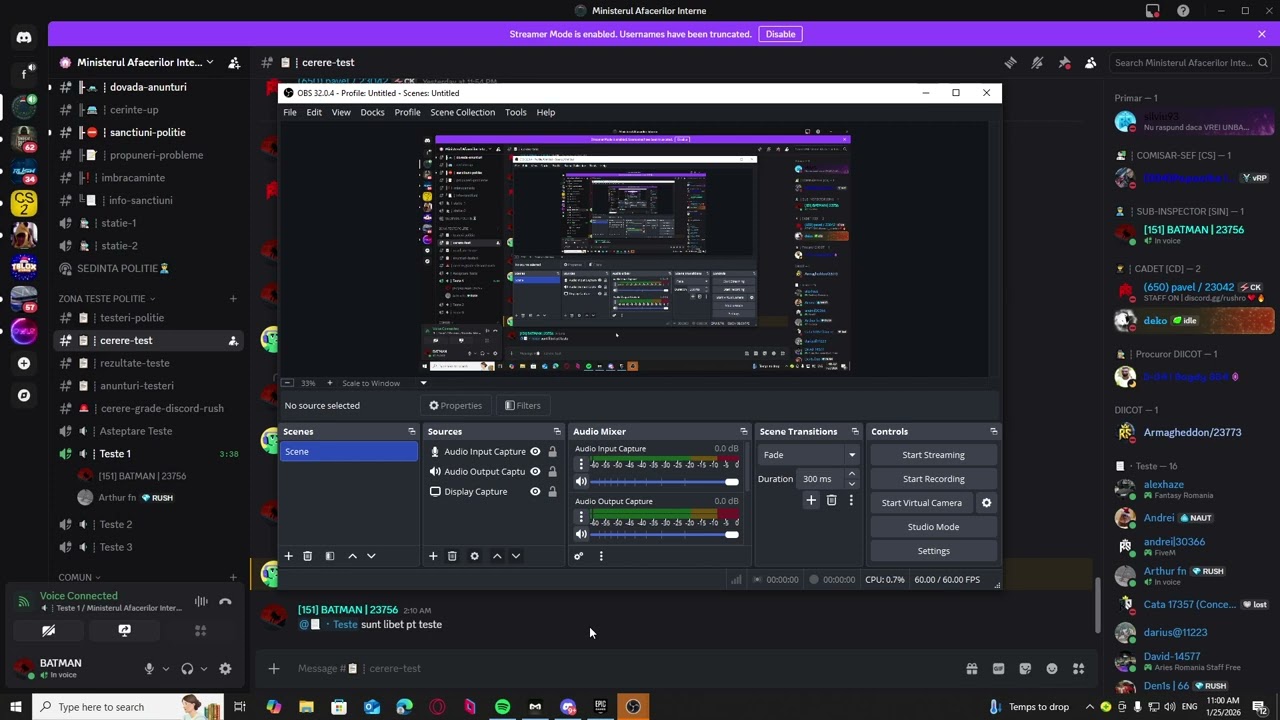Viewport: 1280px width, 720px height.
Task: Adjust Audio Output Capture volume slider
Action: coord(665,534)
